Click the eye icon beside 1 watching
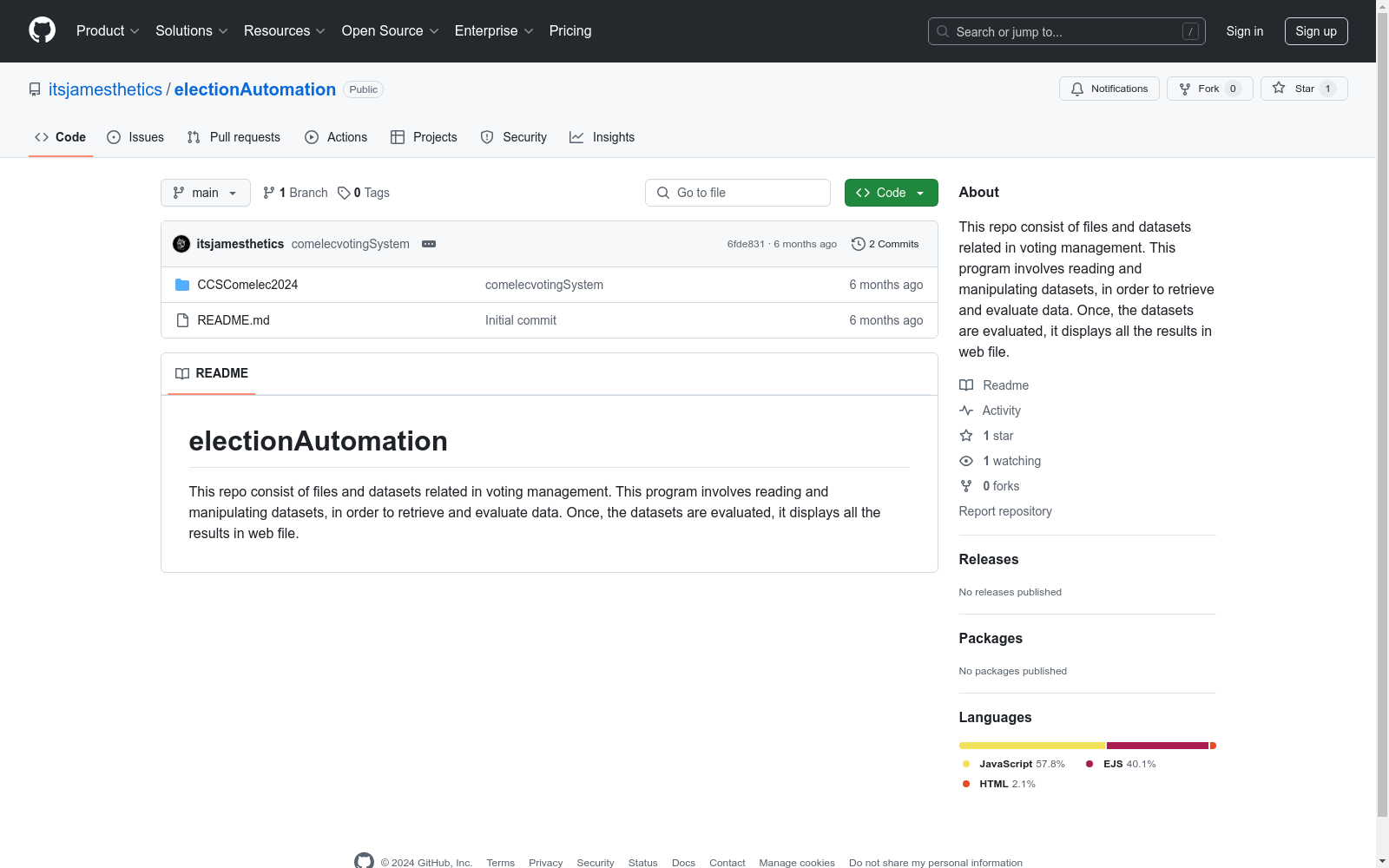This screenshot has height=868, width=1389. [966, 461]
